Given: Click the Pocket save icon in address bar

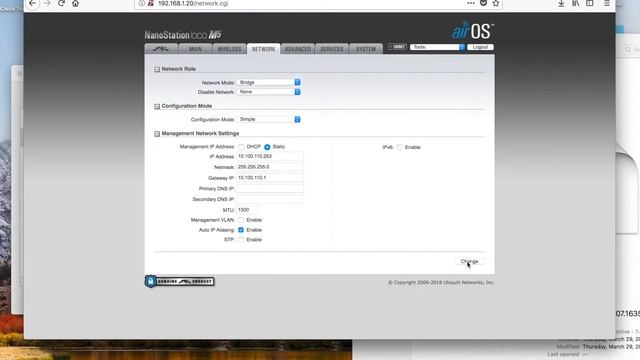Looking at the screenshot, I should tap(483, 3).
